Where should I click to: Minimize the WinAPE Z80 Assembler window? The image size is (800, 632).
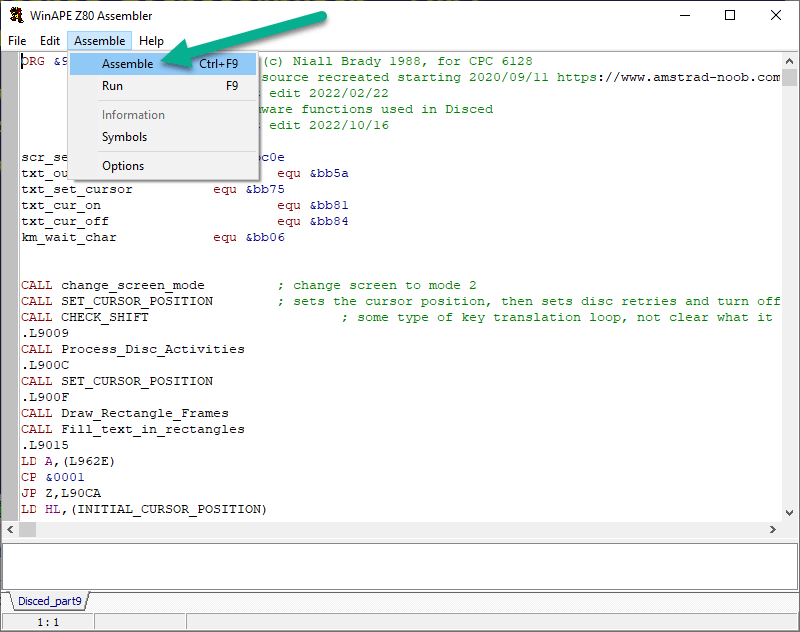click(x=685, y=15)
